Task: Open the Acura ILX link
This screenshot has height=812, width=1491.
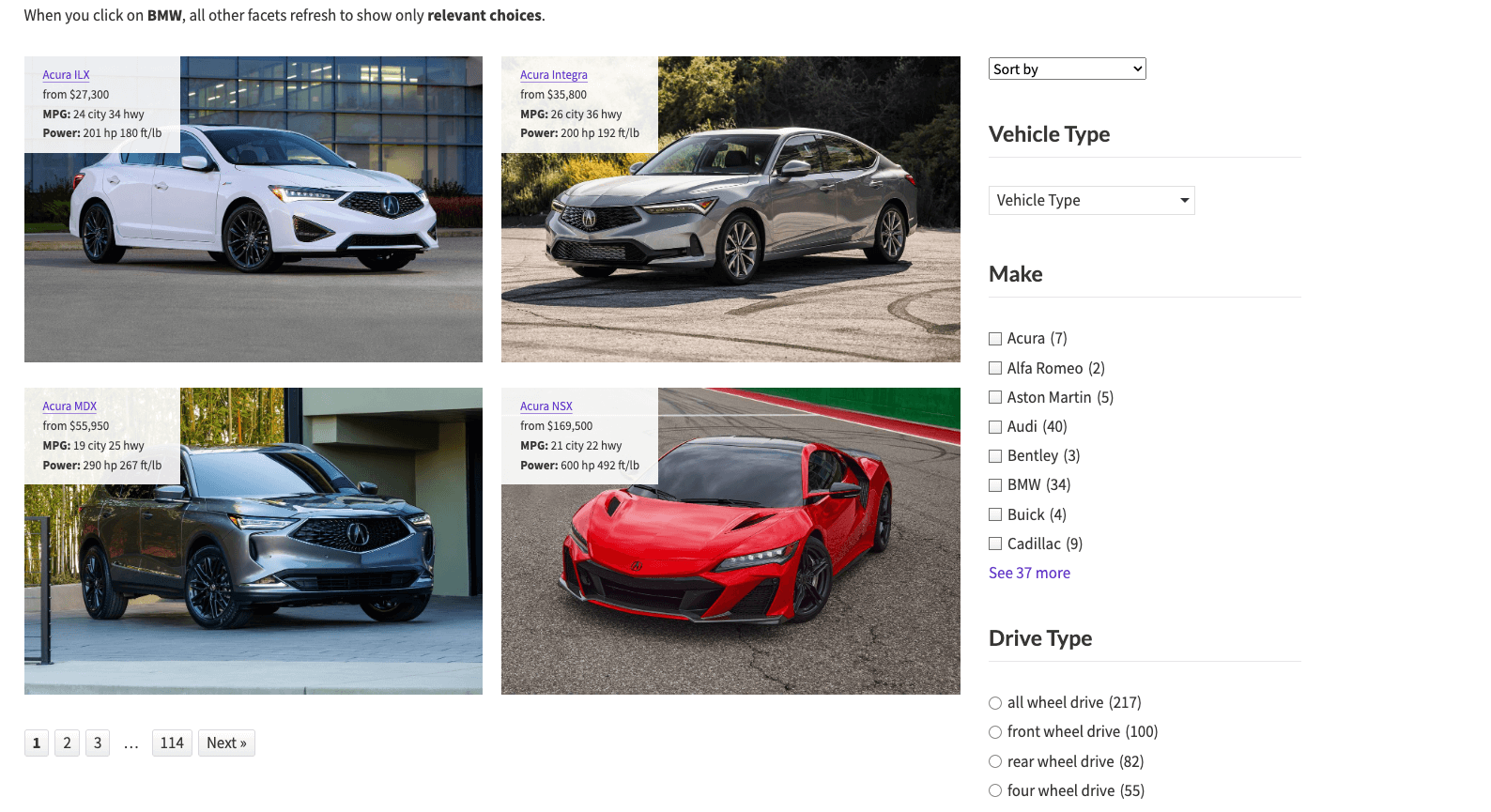Action: (66, 75)
